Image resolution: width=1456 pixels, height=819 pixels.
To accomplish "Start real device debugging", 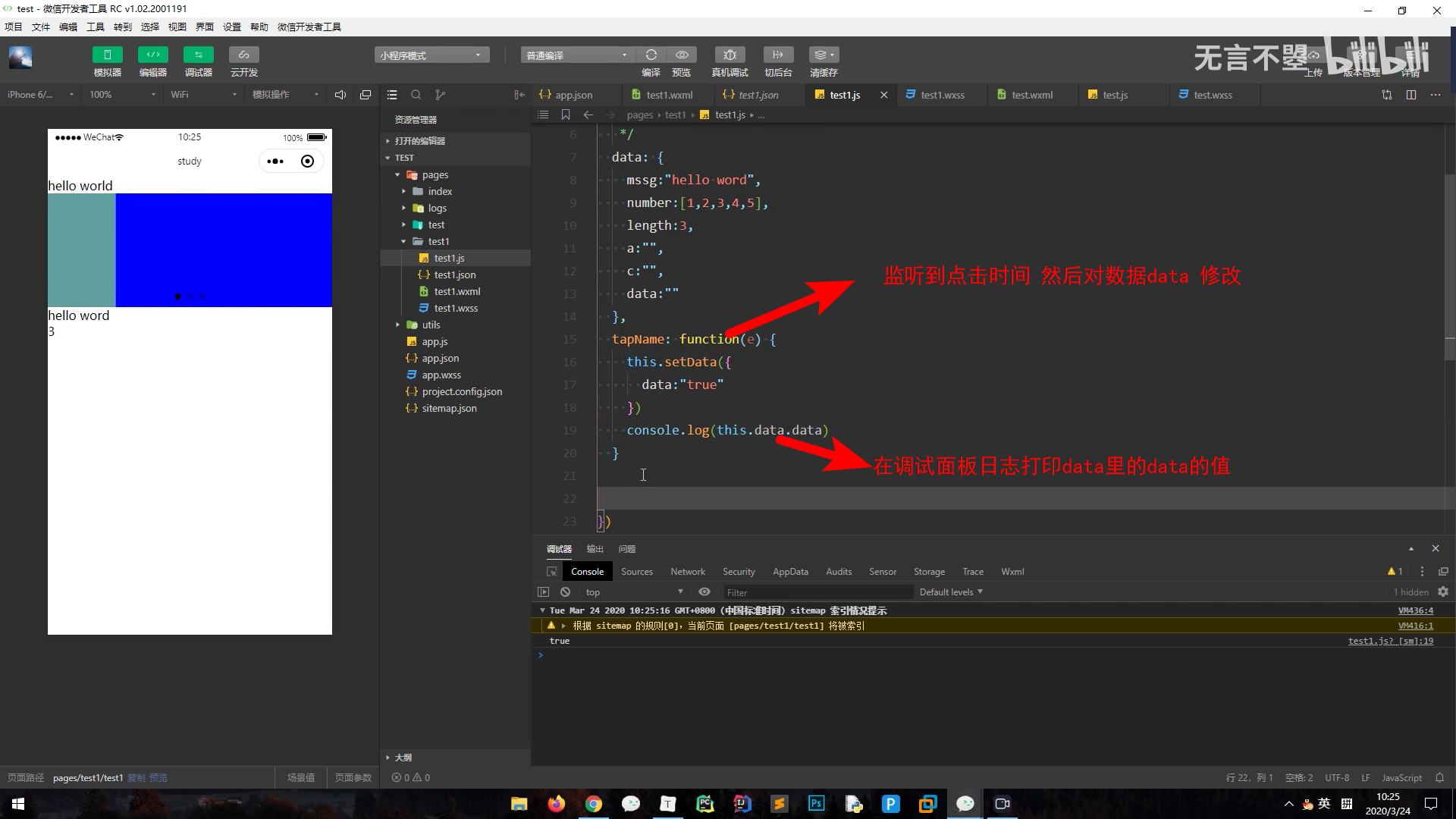I will (x=730, y=55).
